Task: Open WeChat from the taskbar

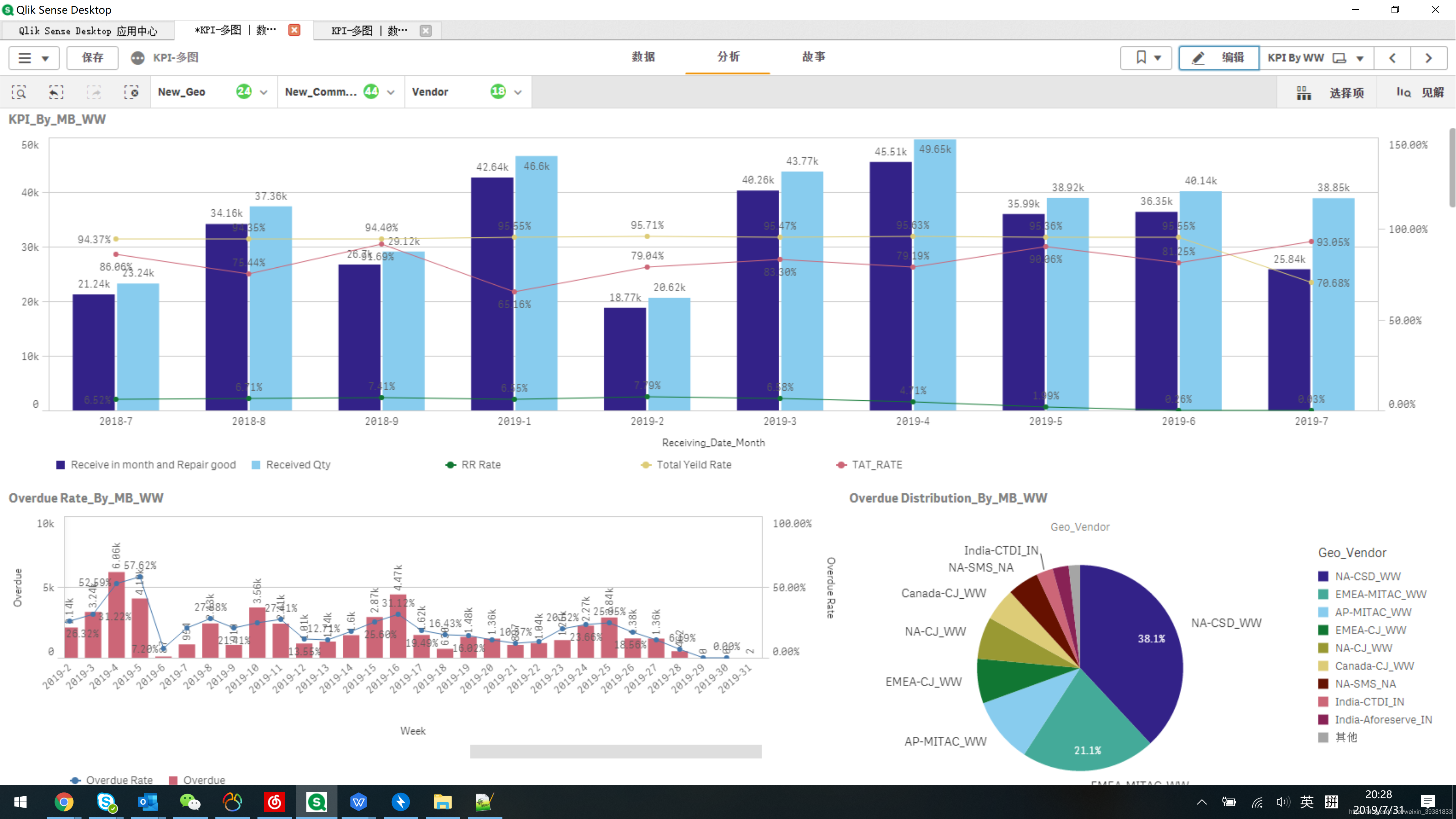Action: (x=190, y=802)
